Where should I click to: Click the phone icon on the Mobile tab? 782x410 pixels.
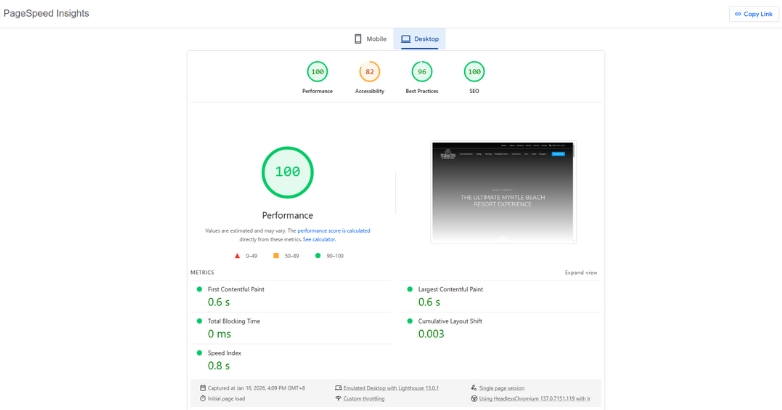(358, 39)
